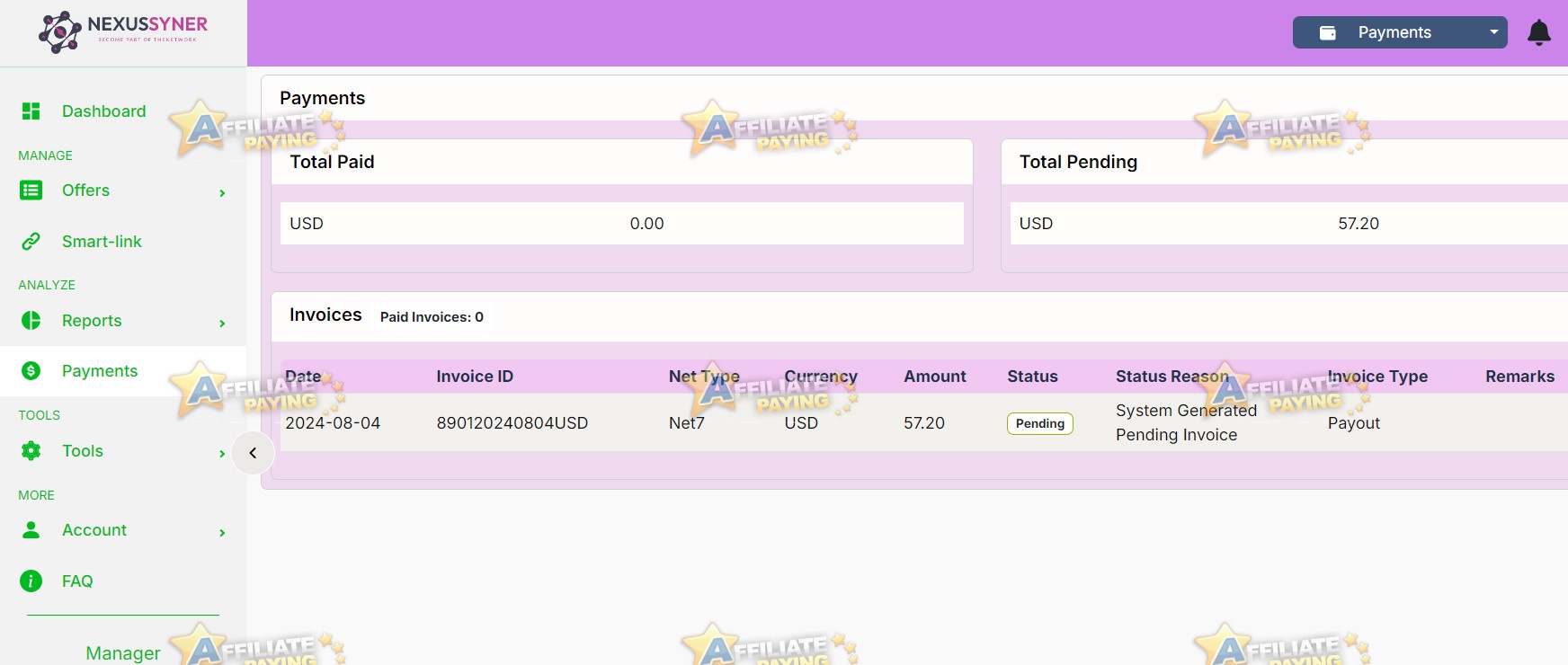Open notifications bell
The height and width of the screenshot is (665, 1568).
(1539, 32)
